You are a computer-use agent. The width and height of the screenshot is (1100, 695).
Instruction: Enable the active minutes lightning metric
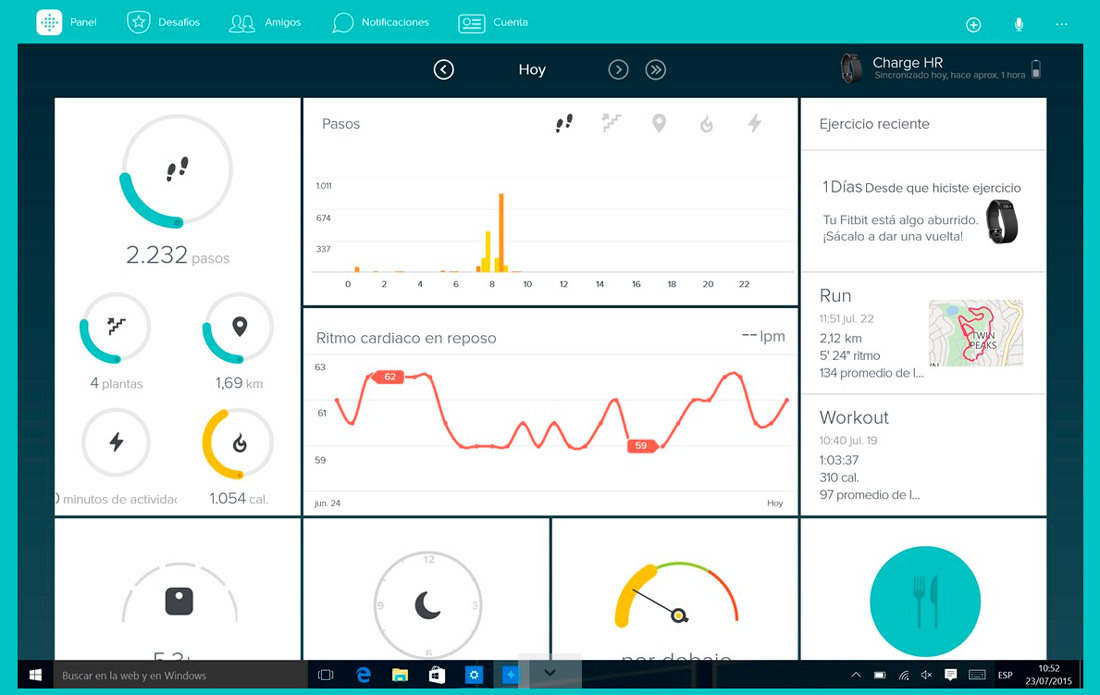[x=755, y=123]
